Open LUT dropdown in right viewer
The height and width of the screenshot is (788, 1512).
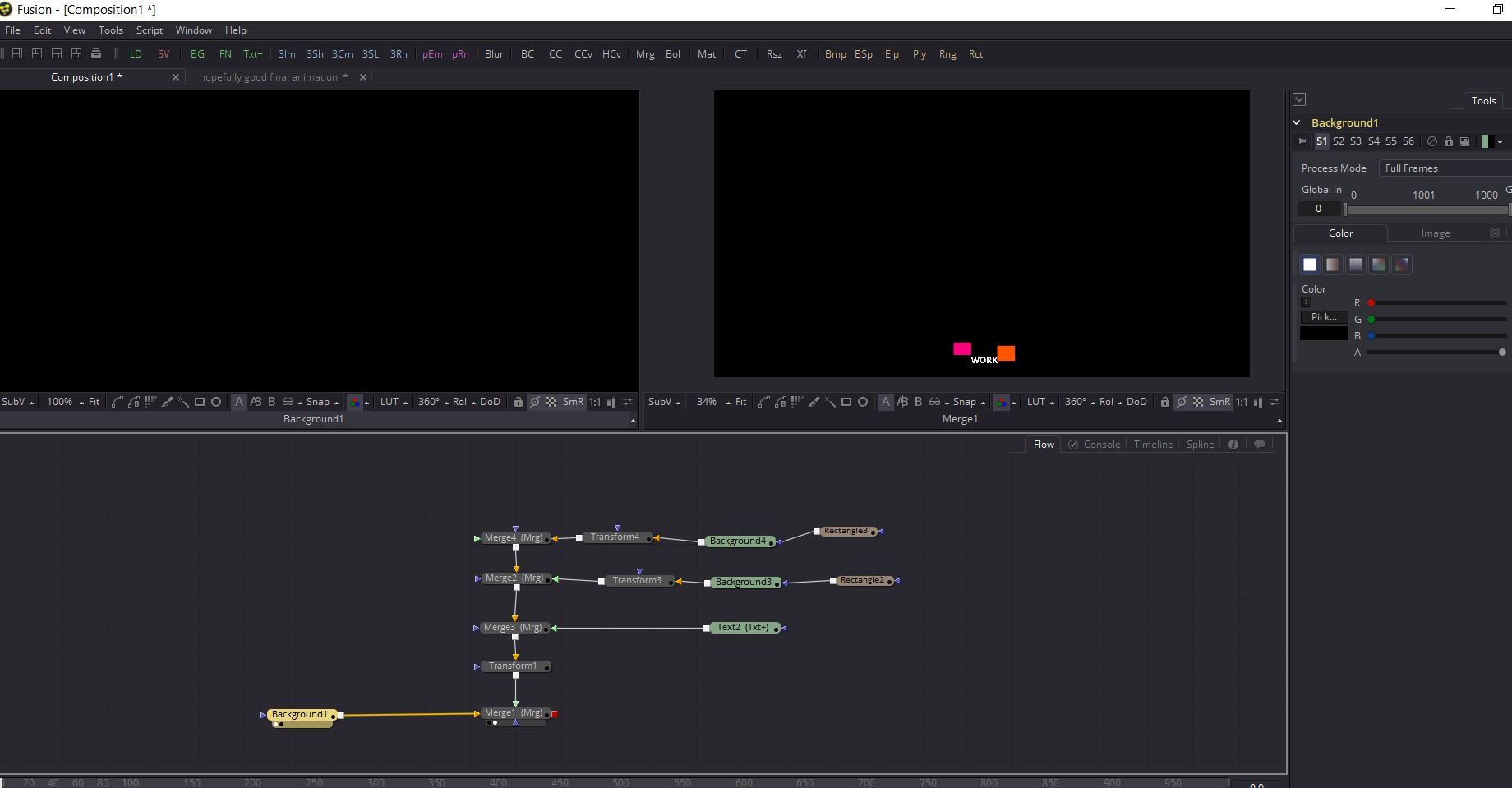[x=1040, y=402]
